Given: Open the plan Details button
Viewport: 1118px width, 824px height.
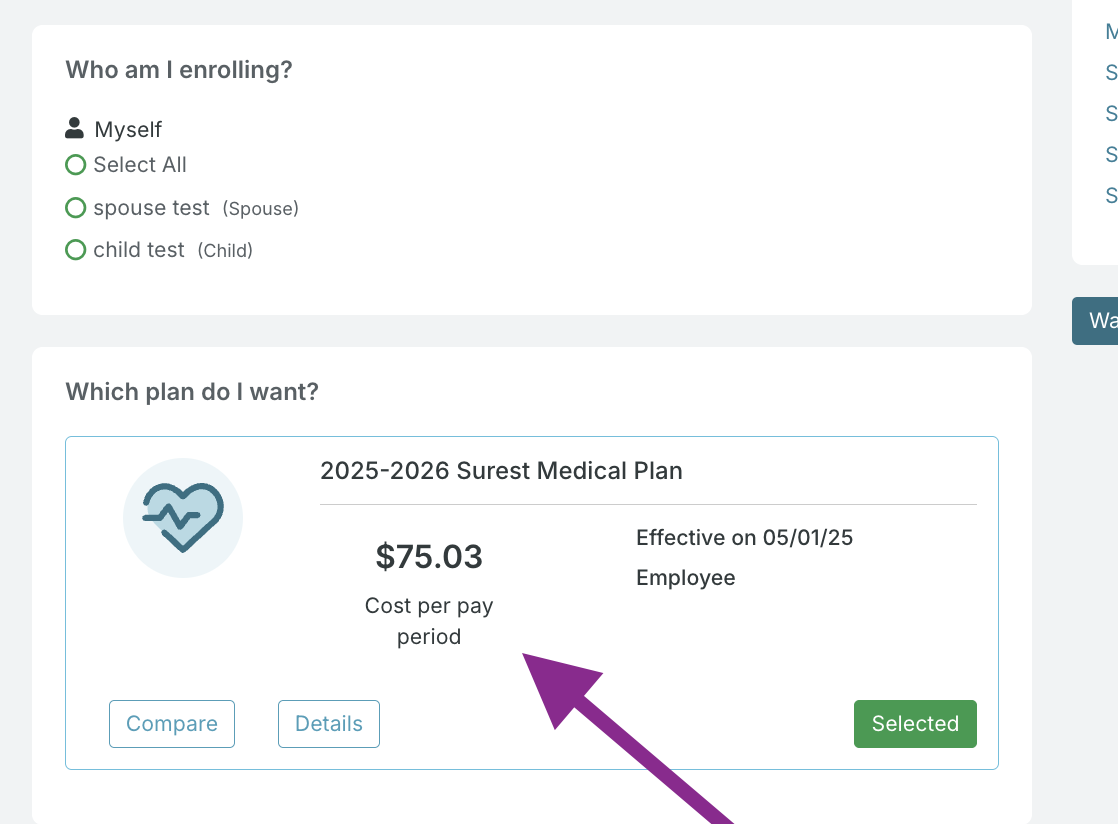Looking at the screenshot, I should pyautogui.click(x=329, y=724).
